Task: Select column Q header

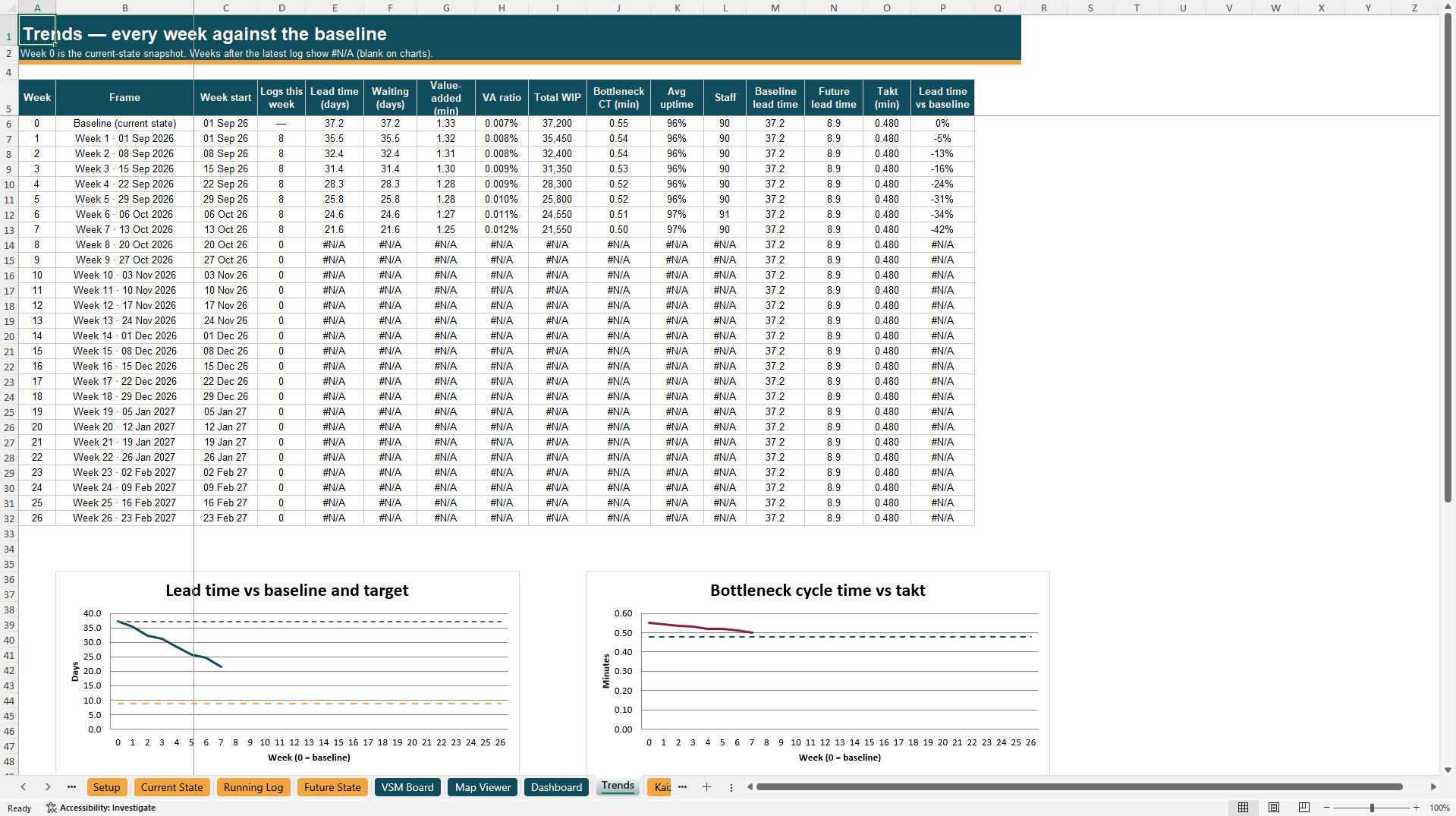Action: 997,8
